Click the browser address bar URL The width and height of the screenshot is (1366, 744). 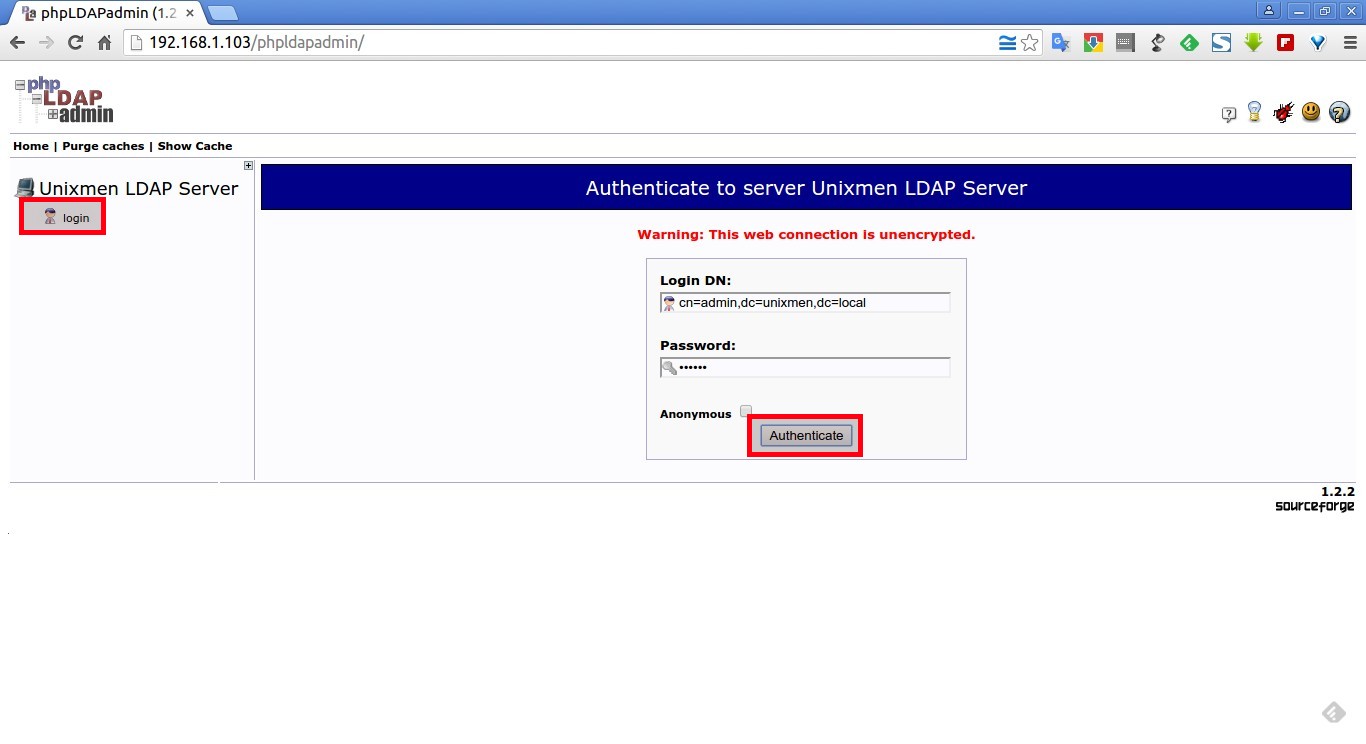(256, 43)
